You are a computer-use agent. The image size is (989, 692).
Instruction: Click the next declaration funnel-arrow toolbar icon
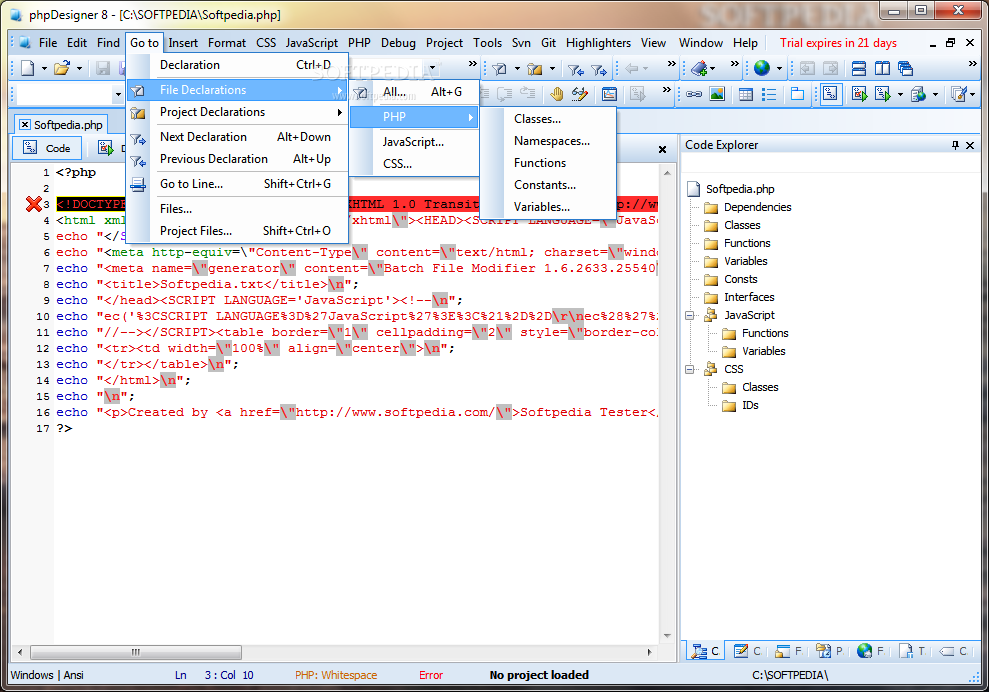point(599,69)
